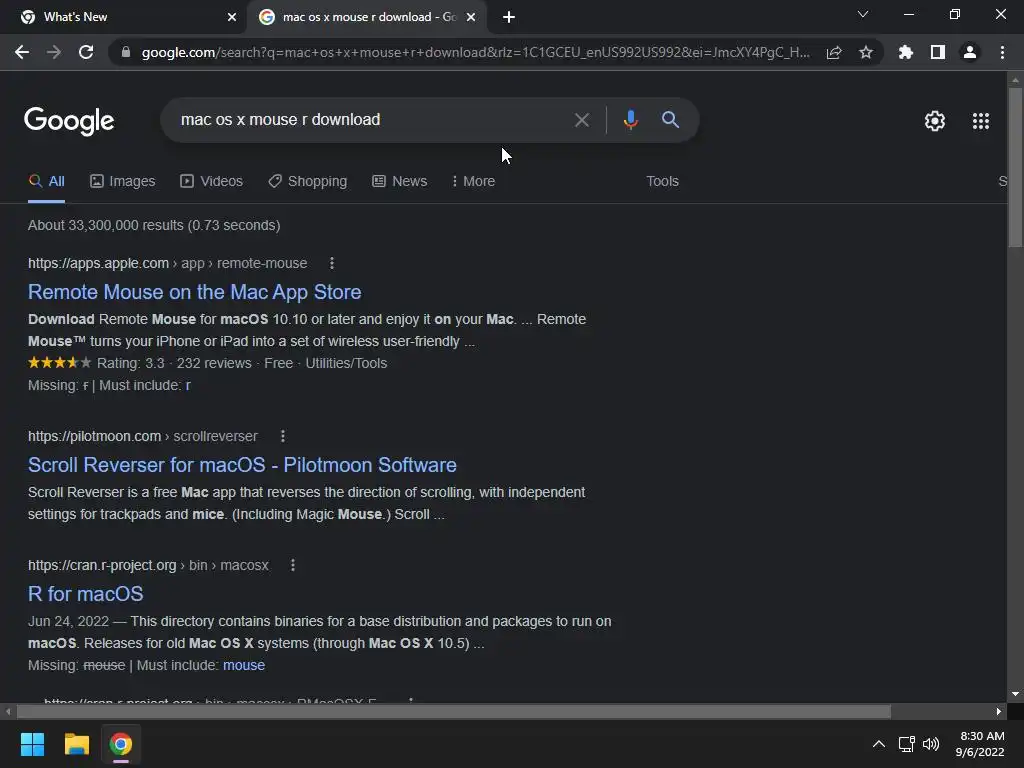
Task: Submit search with magnifier icon
Action: click(671, 120)
